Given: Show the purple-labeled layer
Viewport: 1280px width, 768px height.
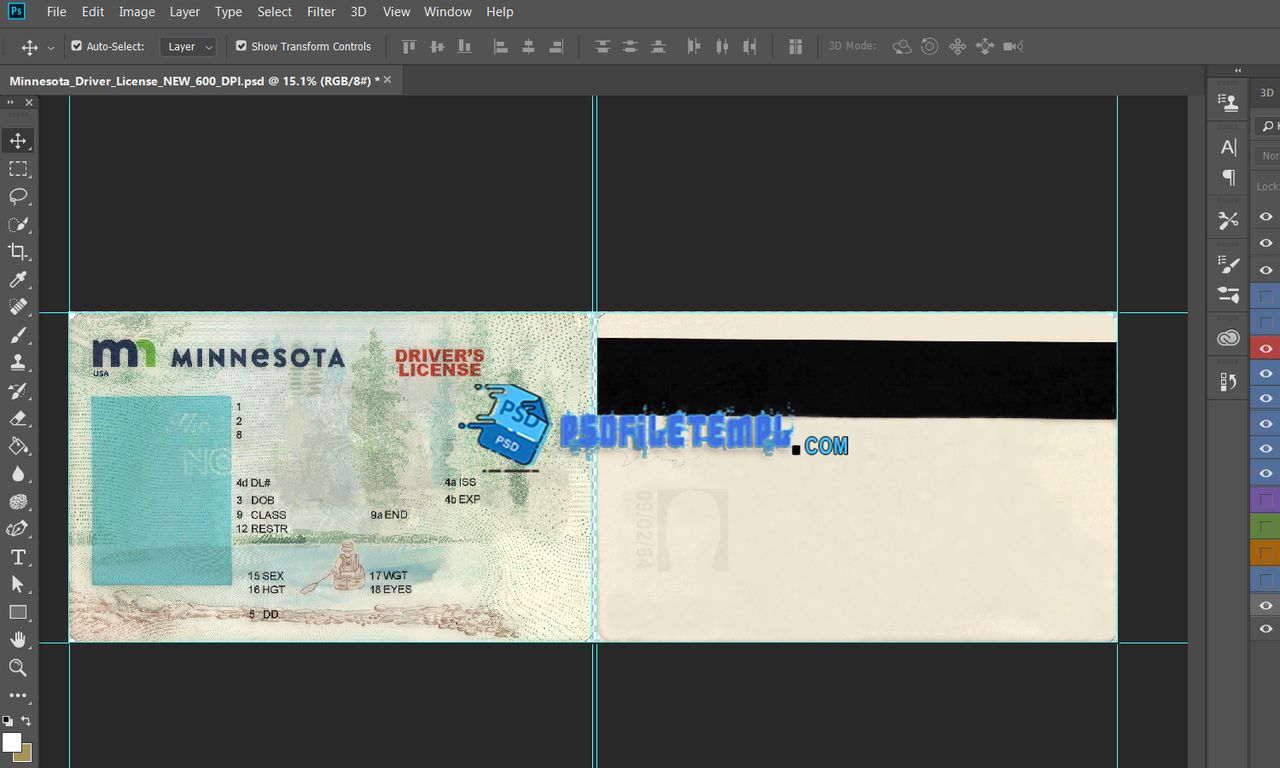Looking at the screenshot, I should point(1266,499).
